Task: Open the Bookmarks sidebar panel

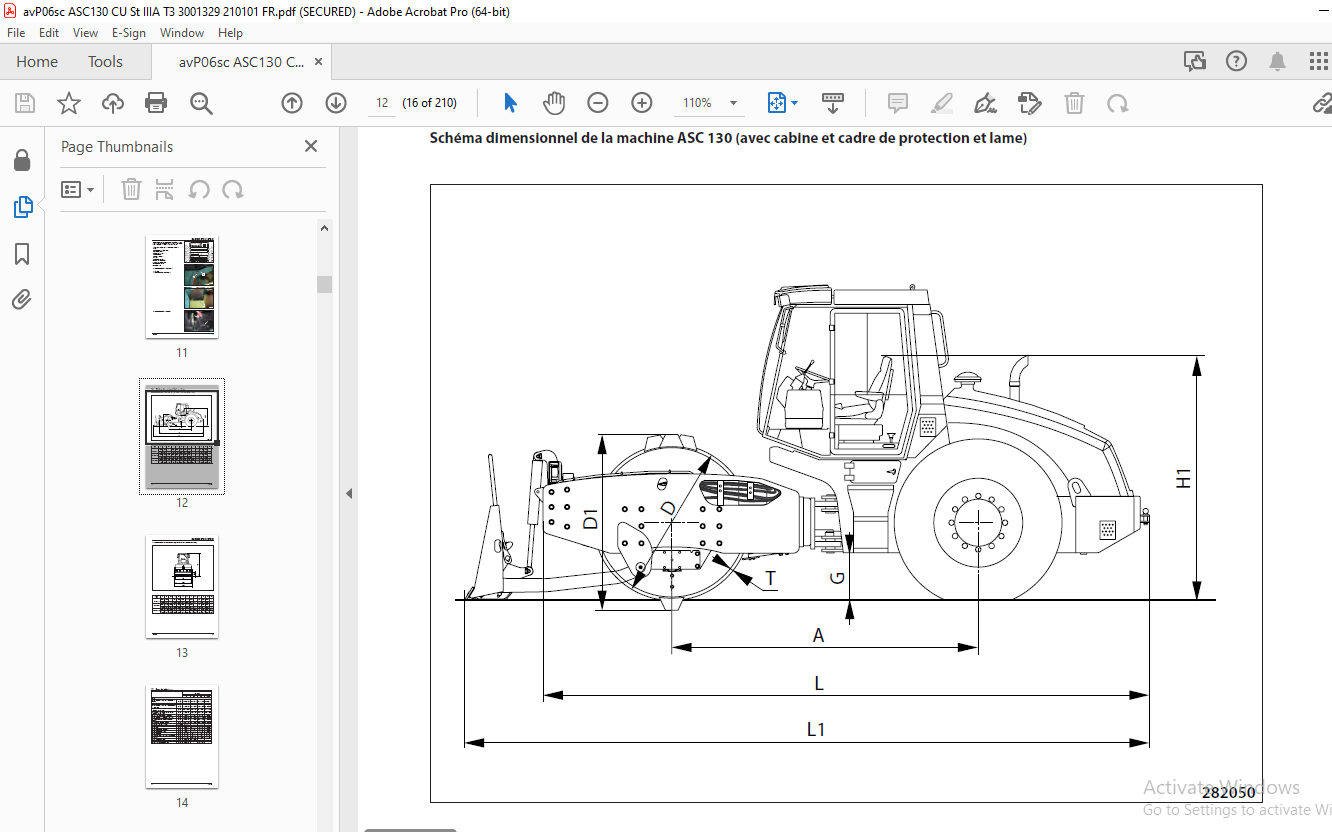Action: click(22, 254)
